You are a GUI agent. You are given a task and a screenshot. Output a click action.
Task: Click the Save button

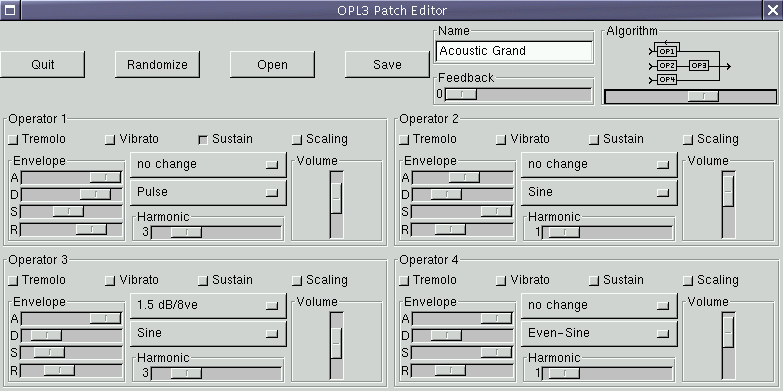(387, 64)
